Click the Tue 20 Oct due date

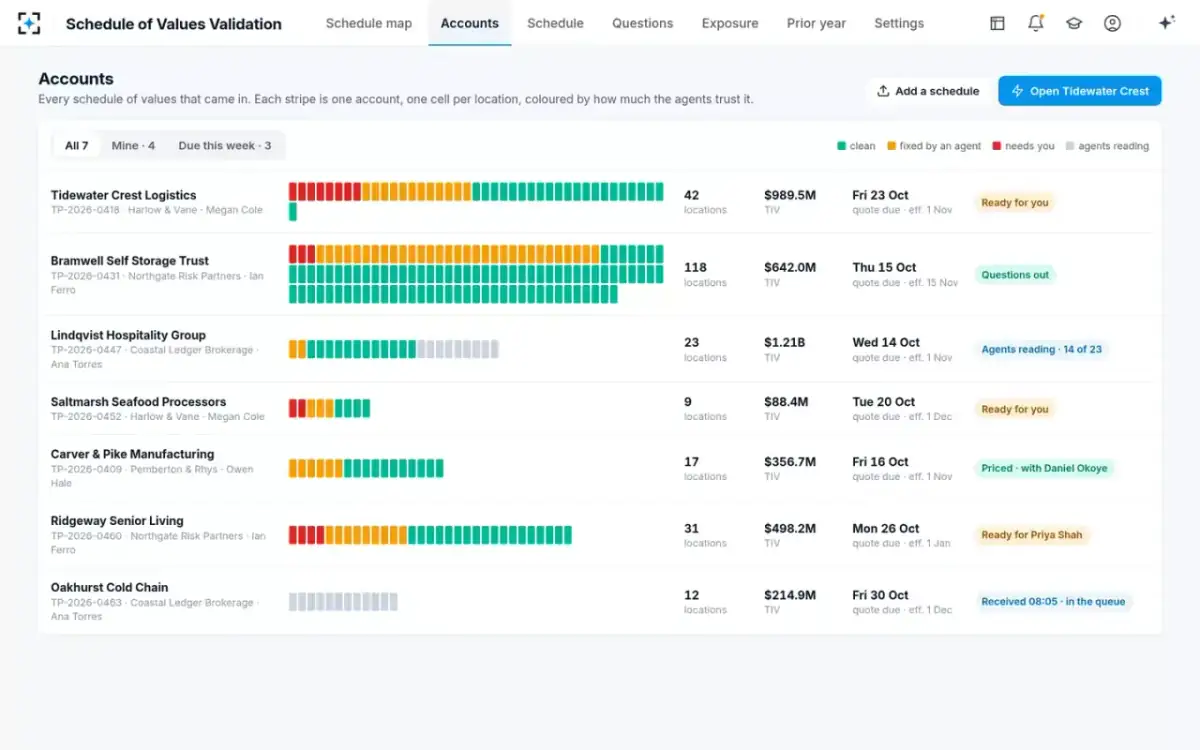(884, 402)
